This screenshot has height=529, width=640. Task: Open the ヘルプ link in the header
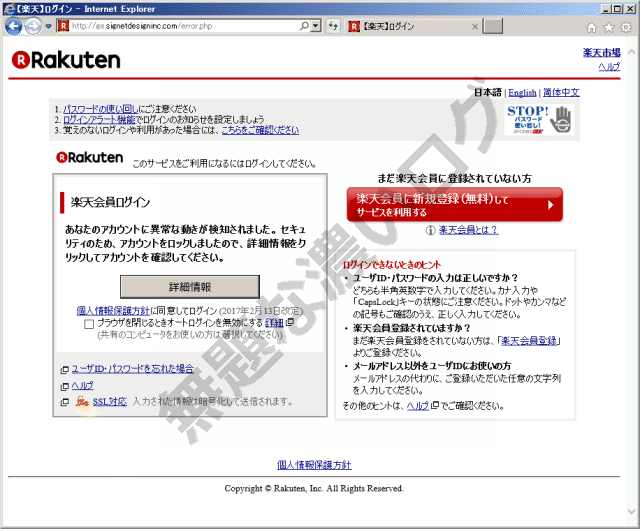[x=609, y=66]
